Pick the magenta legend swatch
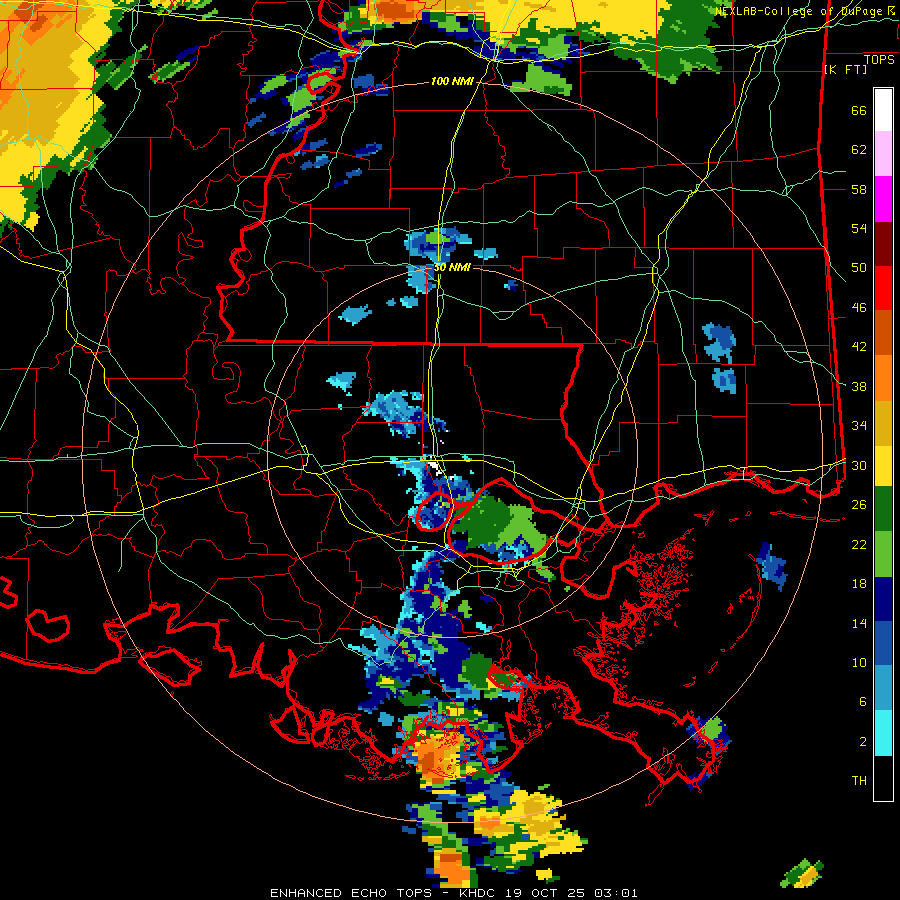The width and height of the screenshot is (900, 900). tap(883, 199)
